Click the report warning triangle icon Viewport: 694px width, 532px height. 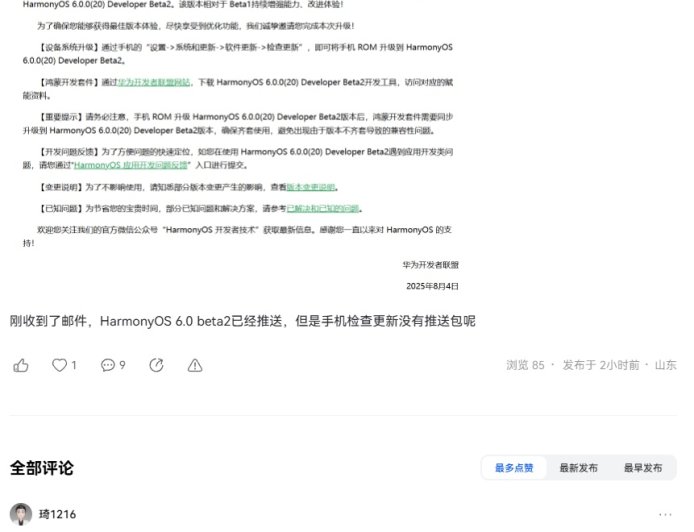(195, 366)
